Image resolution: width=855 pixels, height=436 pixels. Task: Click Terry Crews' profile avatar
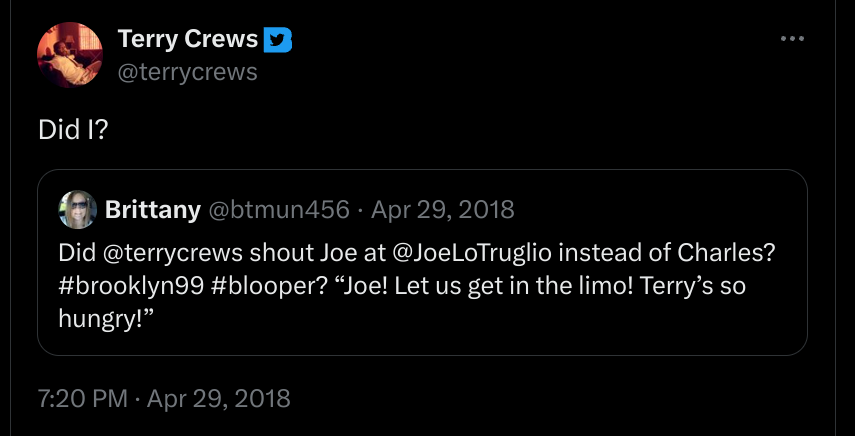coord(70,55)
